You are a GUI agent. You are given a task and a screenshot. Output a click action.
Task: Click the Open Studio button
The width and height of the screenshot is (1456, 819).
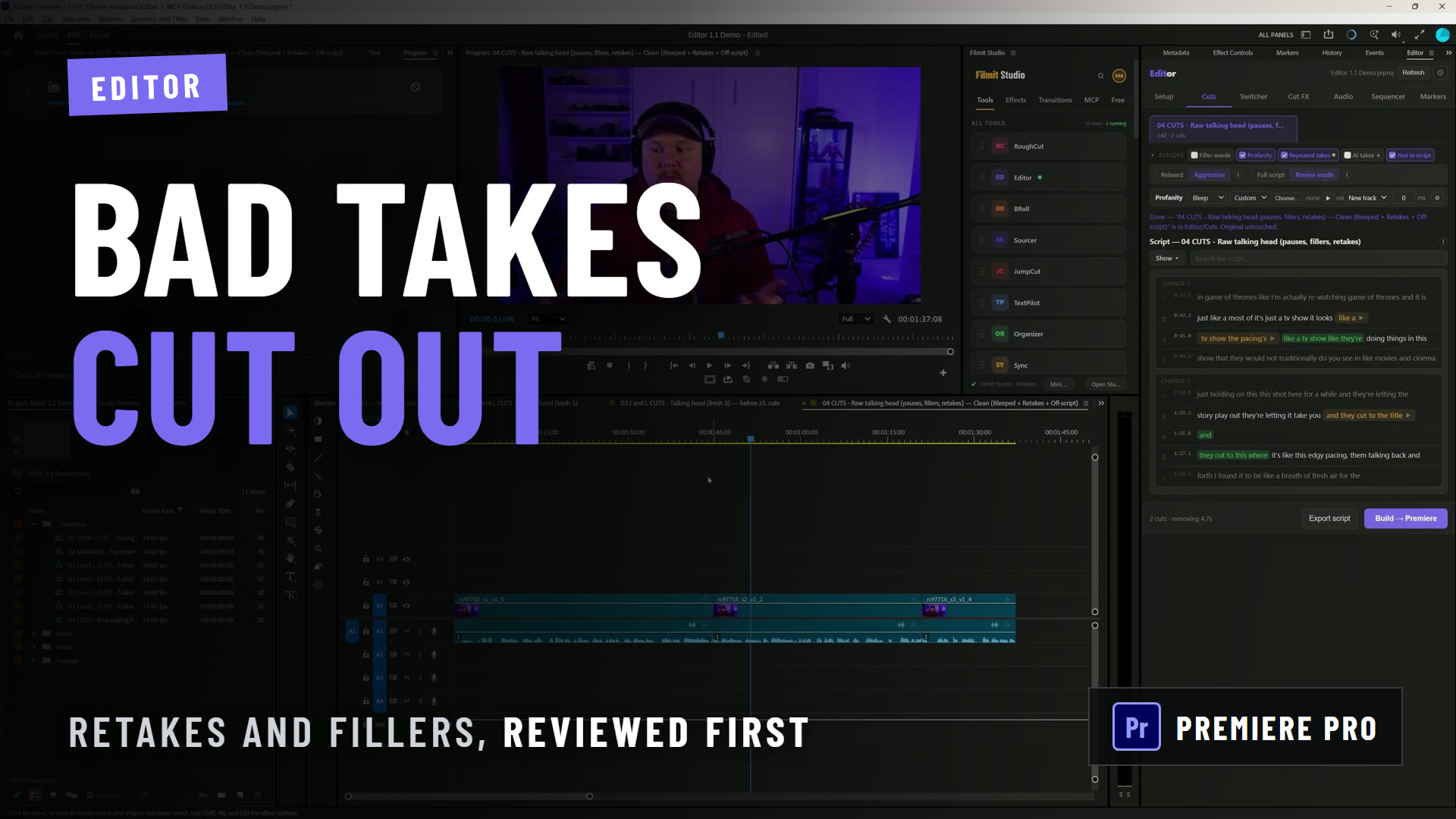tap(1105, 384)
